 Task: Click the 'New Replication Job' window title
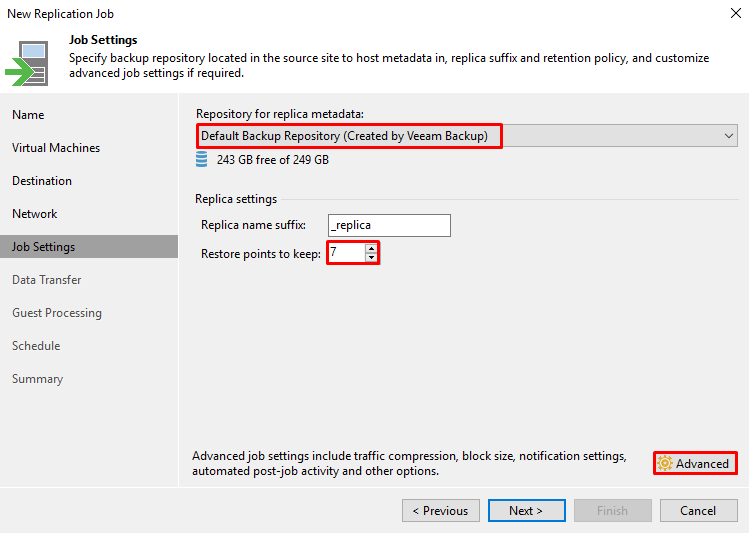click(61, 14)
